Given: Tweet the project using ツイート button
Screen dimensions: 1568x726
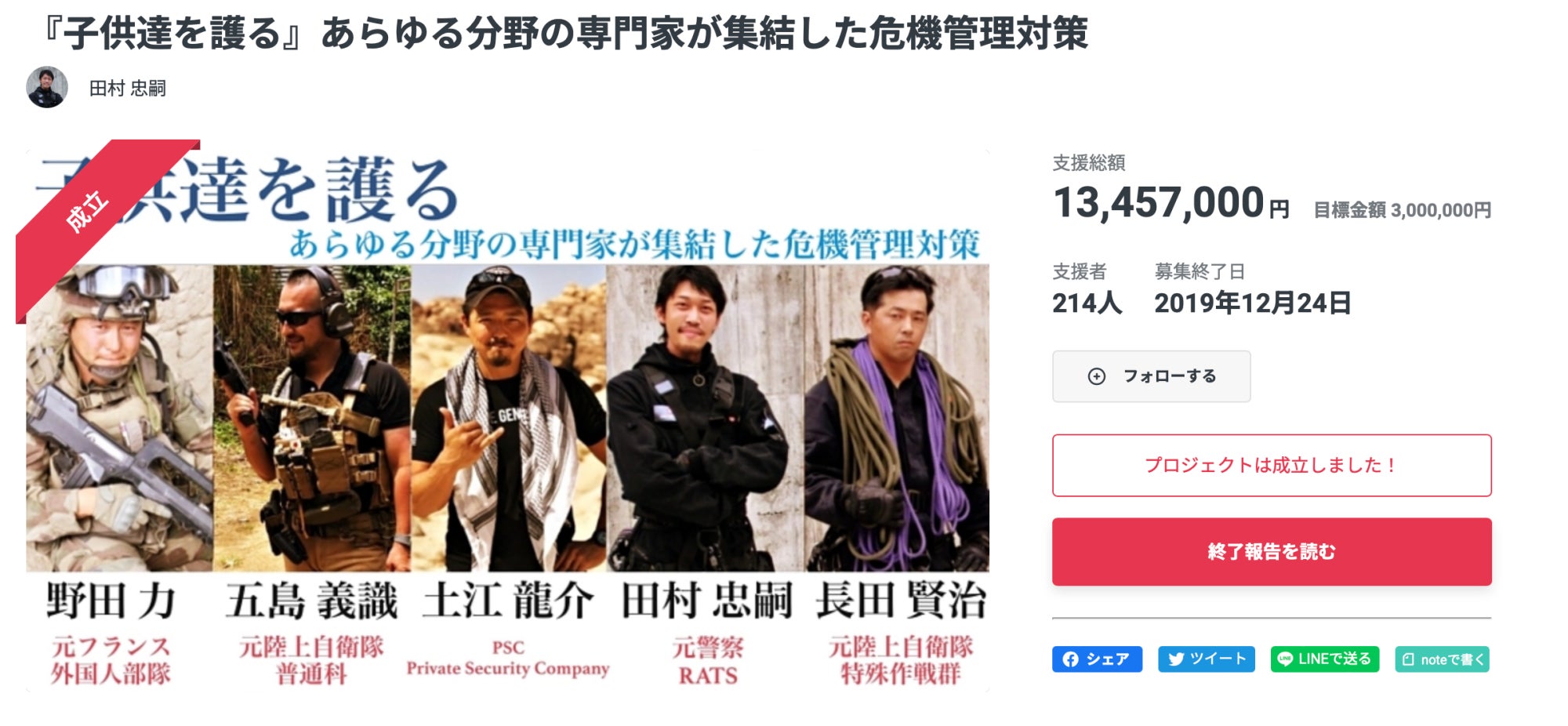Looking at the screenshot, I should click(x=1206, y=659).
